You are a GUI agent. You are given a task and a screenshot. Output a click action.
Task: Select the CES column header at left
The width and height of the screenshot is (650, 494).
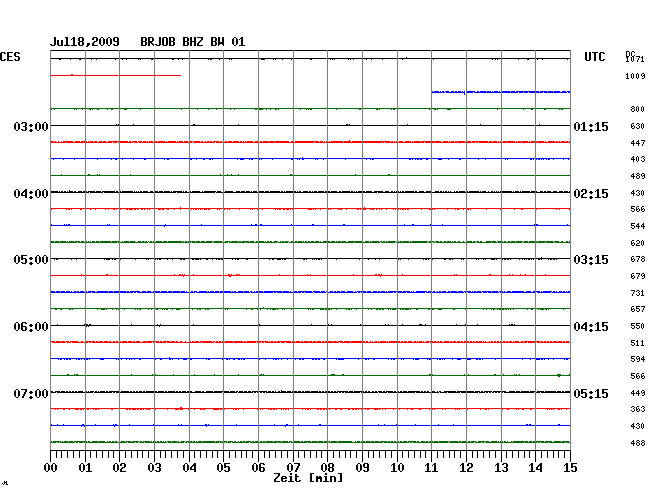pos(10,57)
